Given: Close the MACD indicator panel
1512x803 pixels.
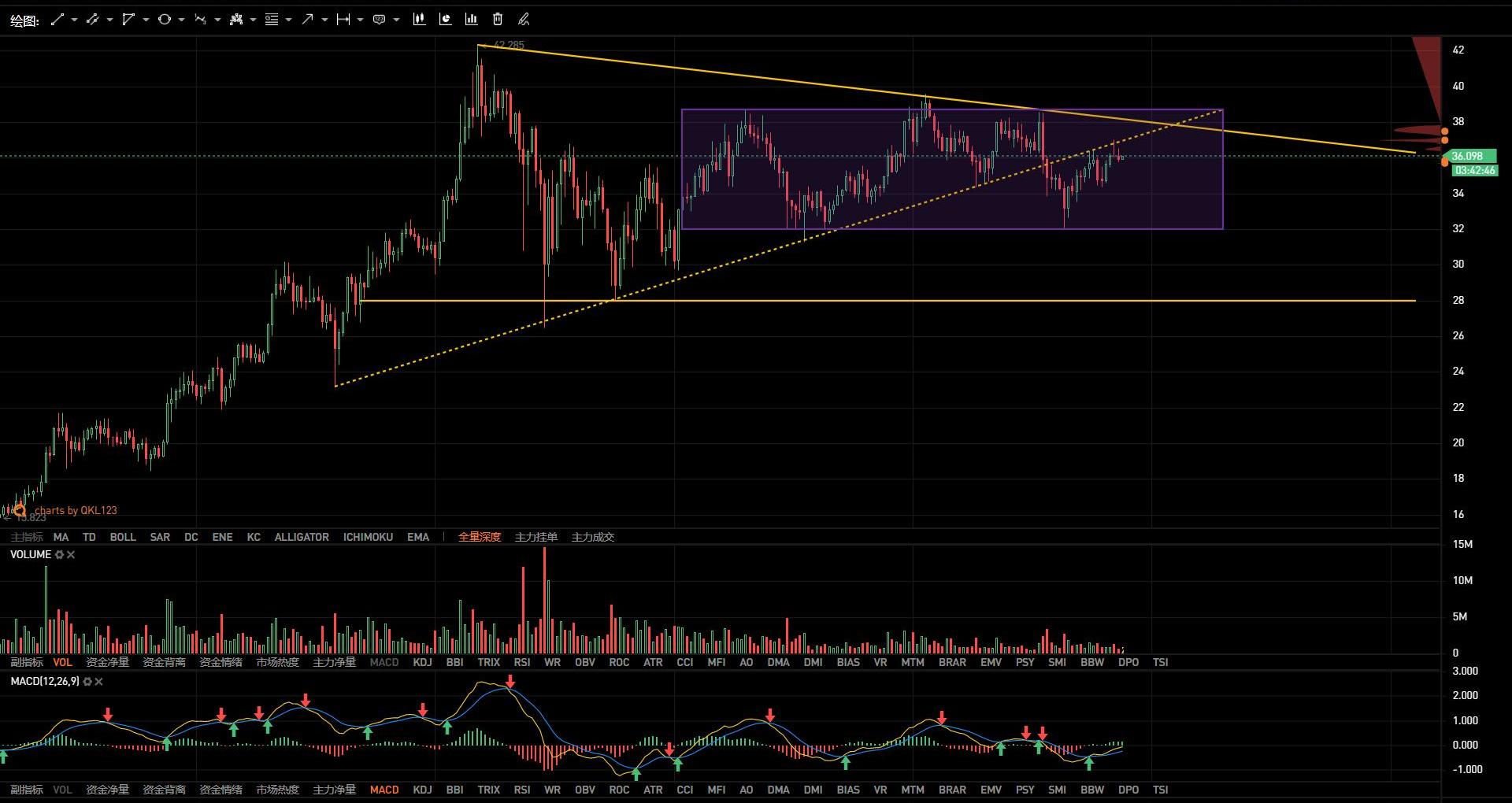Looking at the screenshot, I should tap(98, 682).
